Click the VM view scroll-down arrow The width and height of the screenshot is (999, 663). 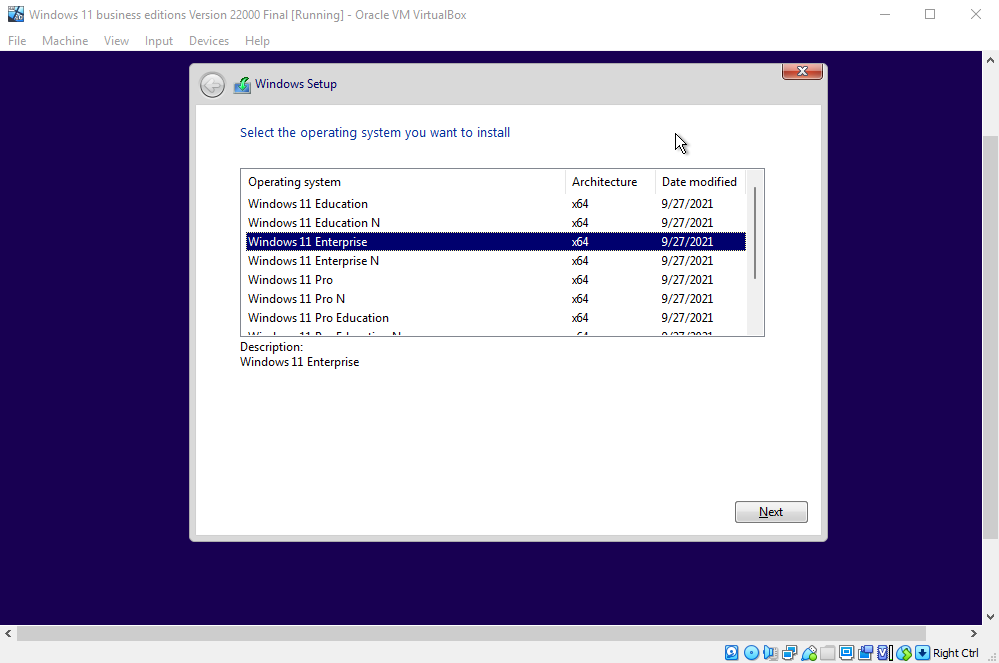990,617
